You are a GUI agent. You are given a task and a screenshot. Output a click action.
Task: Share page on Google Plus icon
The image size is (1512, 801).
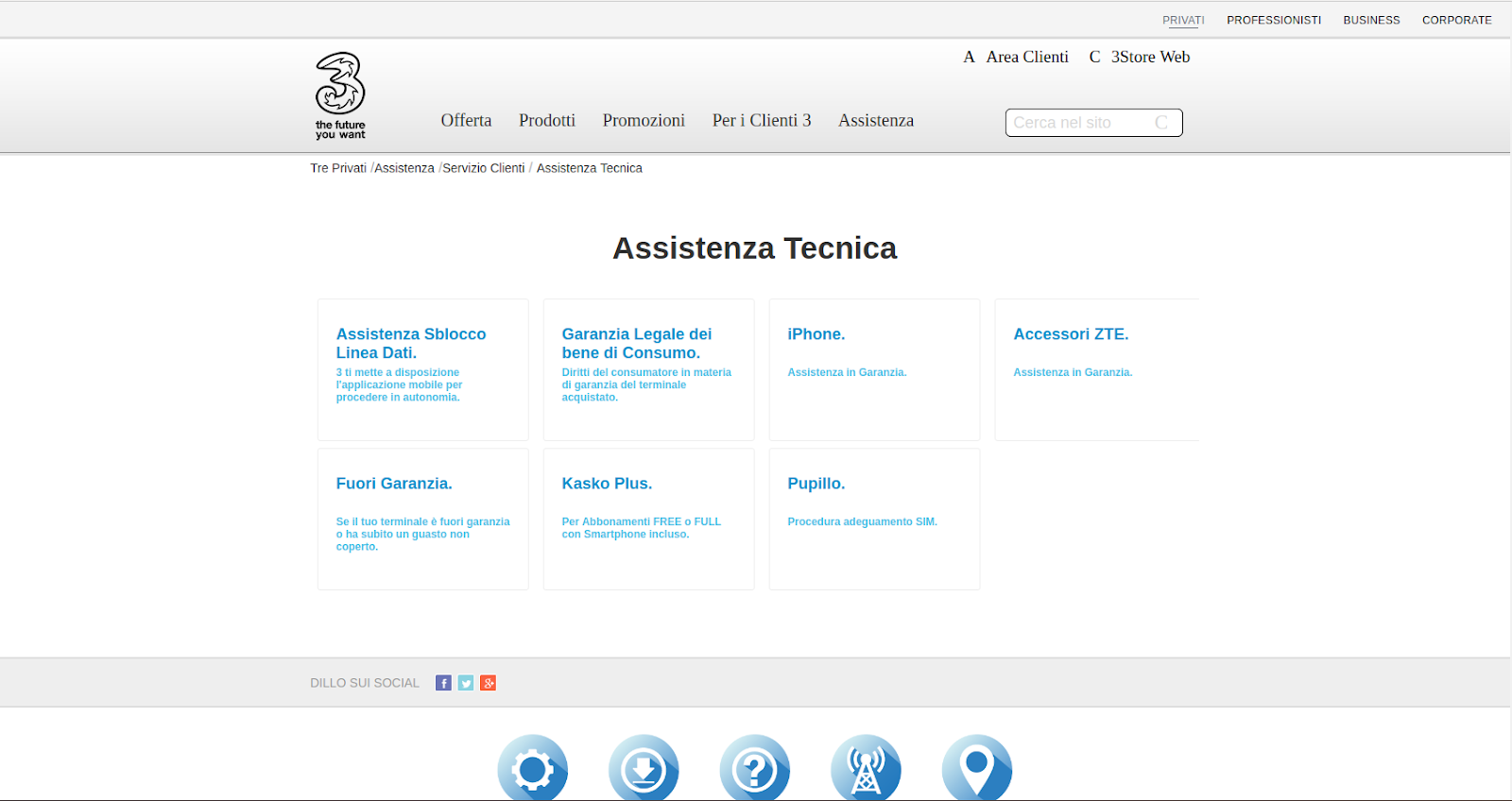point(488,683)
